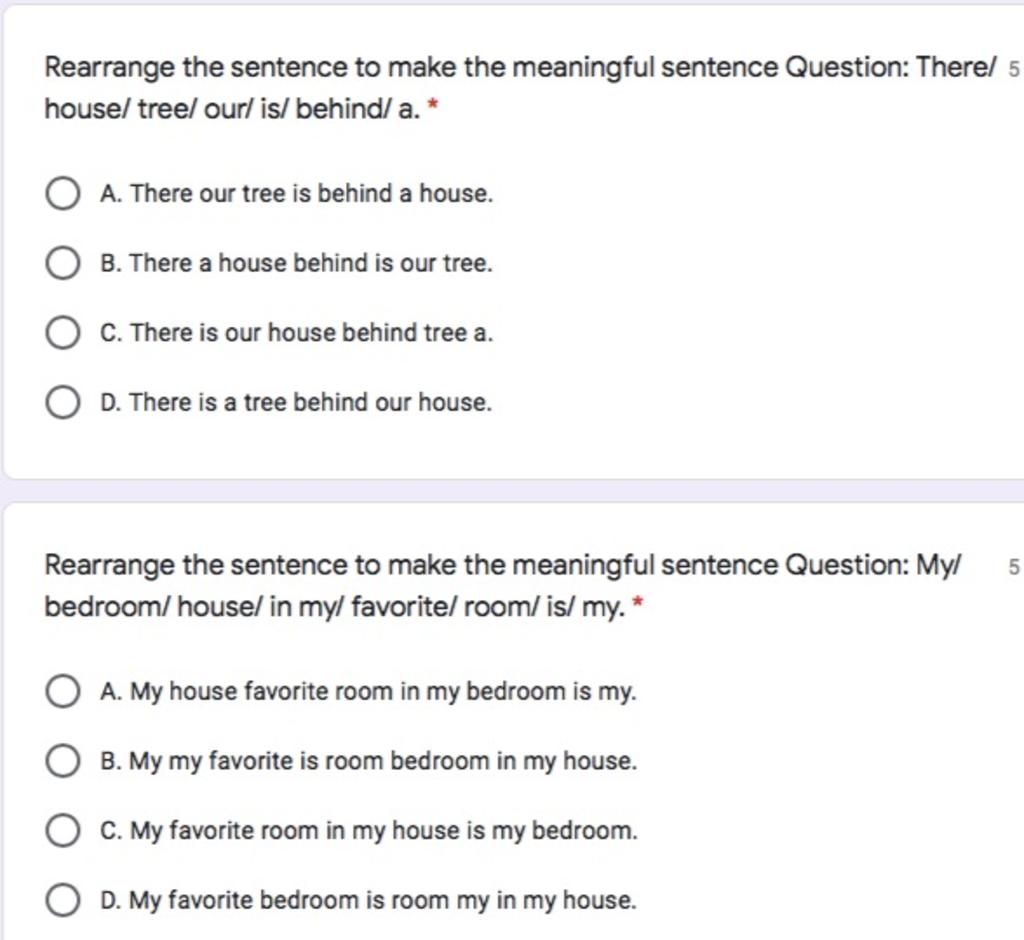Select radio option D 'My favorite bedroom is room my in my house'
This screenshot has height=940, width=1024.
63,900
